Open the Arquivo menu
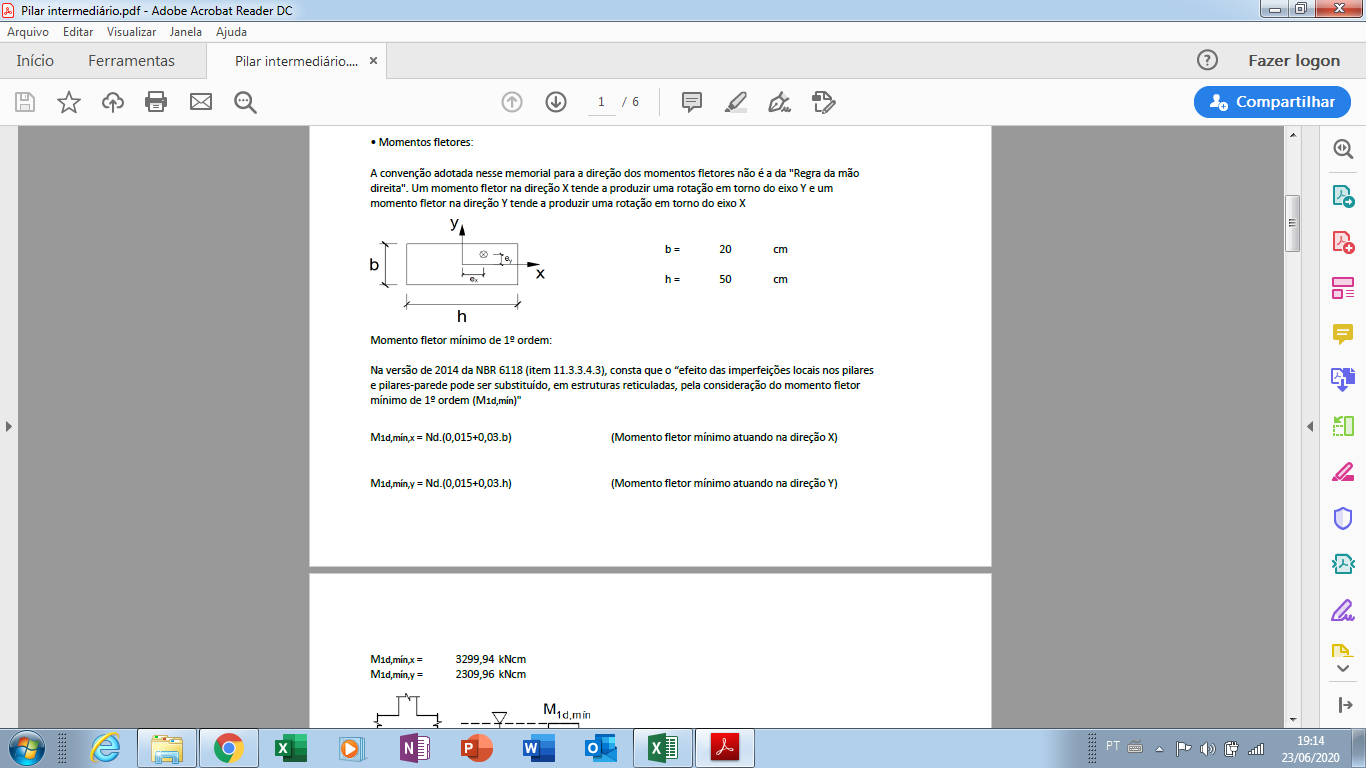Screen dimensions: 1366x768 28,32
